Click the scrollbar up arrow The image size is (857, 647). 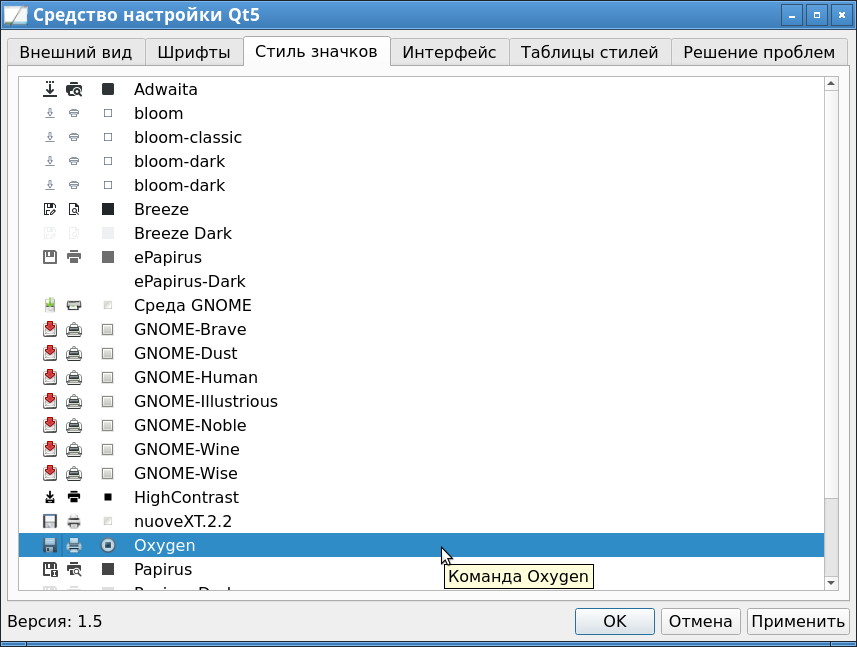(831, 84)
